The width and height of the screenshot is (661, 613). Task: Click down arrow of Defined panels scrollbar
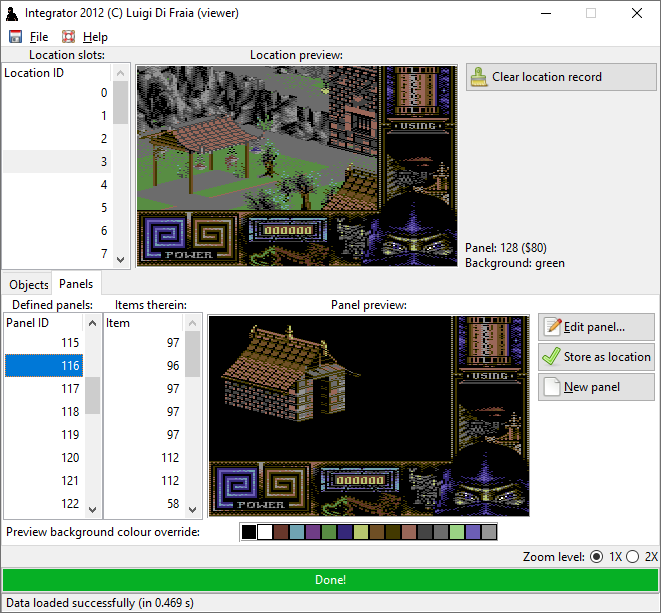click(92, 510)
